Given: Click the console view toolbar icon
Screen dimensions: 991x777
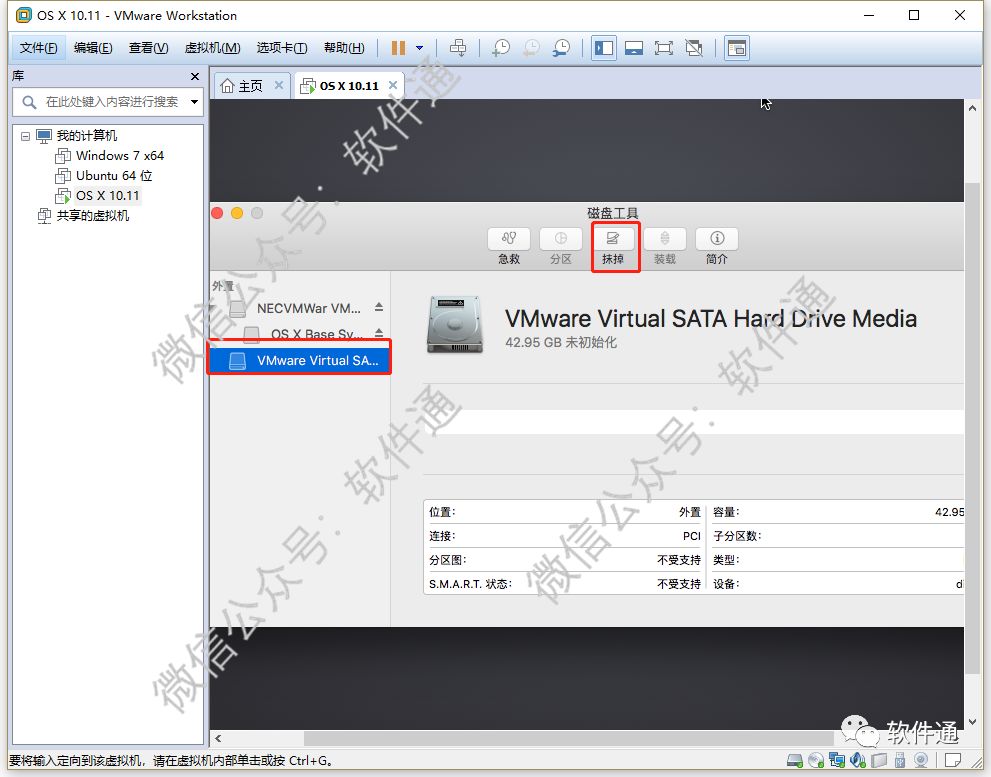Looking at the screenshot, I should tap(737, 48).
